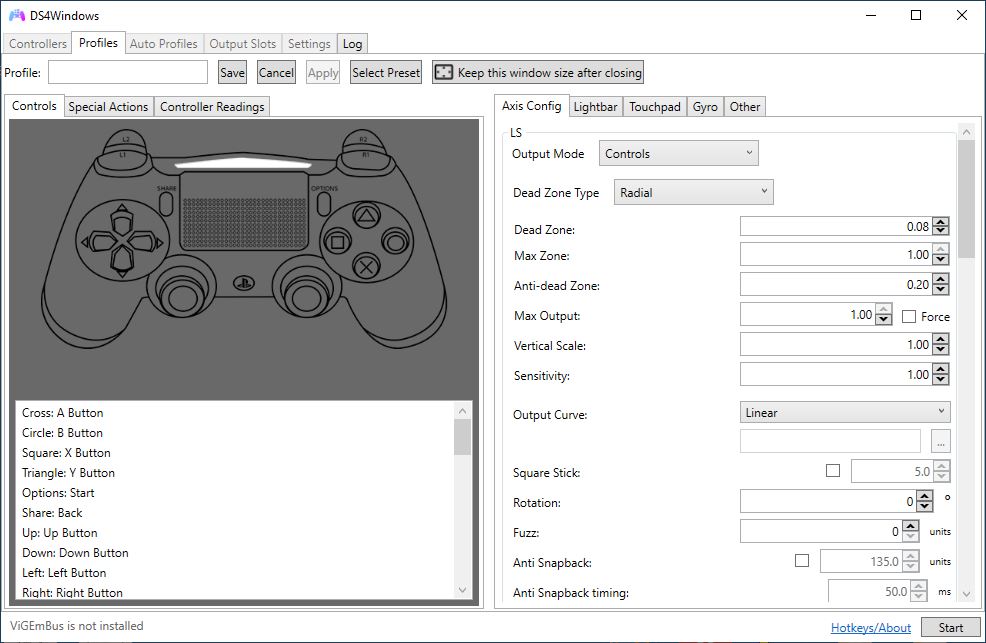The height and width of the screenshot is (643, 986).
Task: Decrease Anti-dead Zone with down arrow
Action: coord(941,289)
